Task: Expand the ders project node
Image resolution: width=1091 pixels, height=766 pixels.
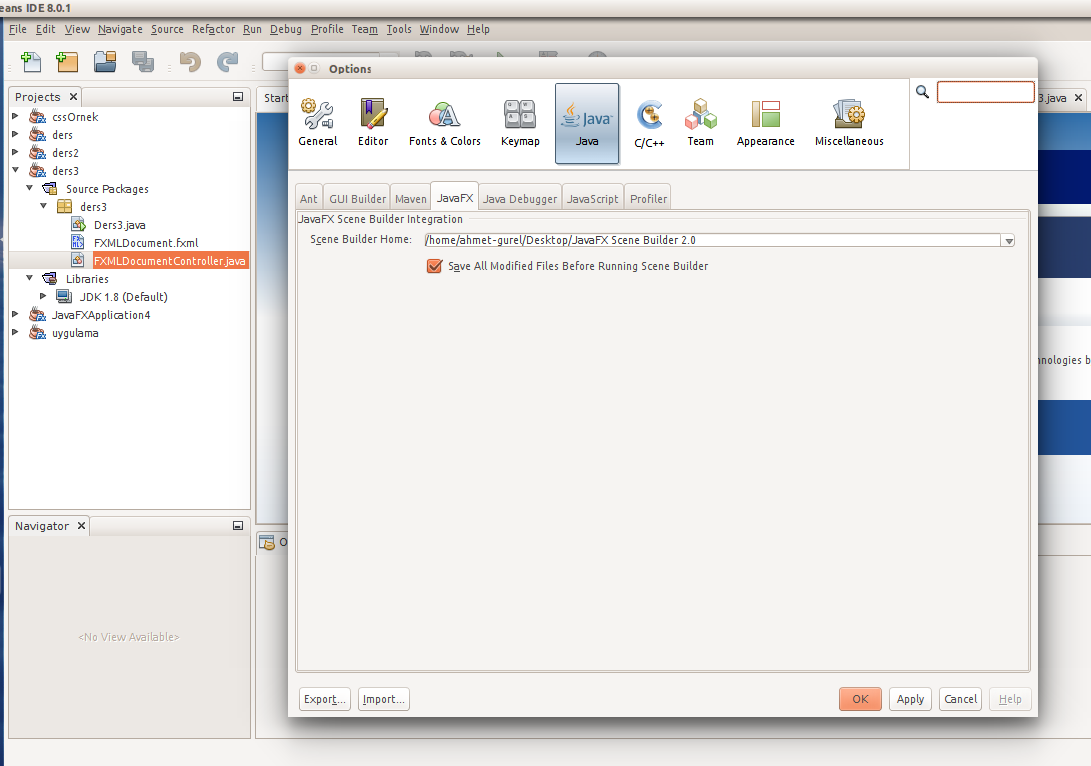Action: point(15,134)
